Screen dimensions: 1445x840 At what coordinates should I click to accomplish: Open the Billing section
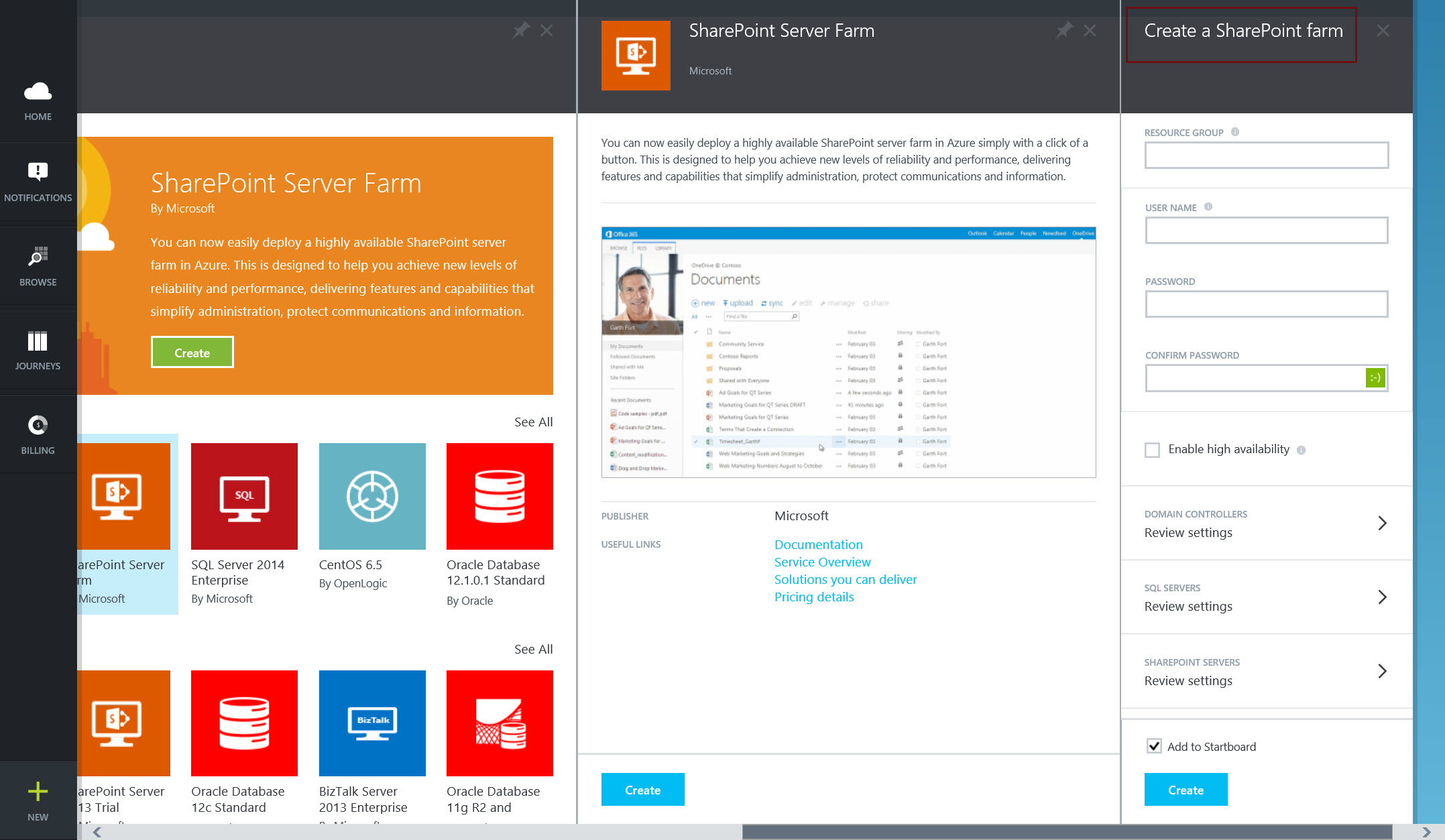[x=38, y=434]
